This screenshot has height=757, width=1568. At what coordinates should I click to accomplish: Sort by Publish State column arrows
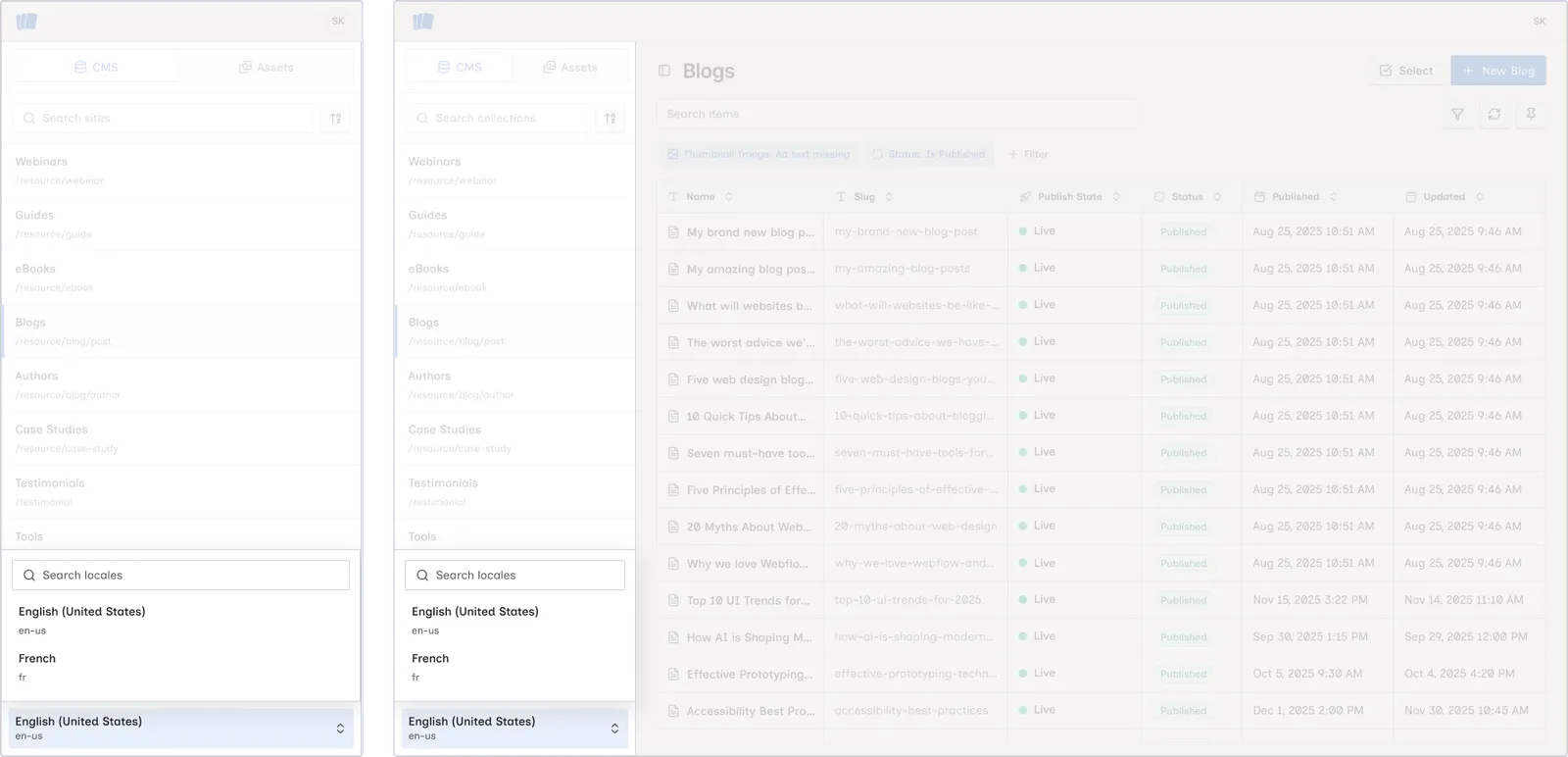click(x=1116, y=197)
